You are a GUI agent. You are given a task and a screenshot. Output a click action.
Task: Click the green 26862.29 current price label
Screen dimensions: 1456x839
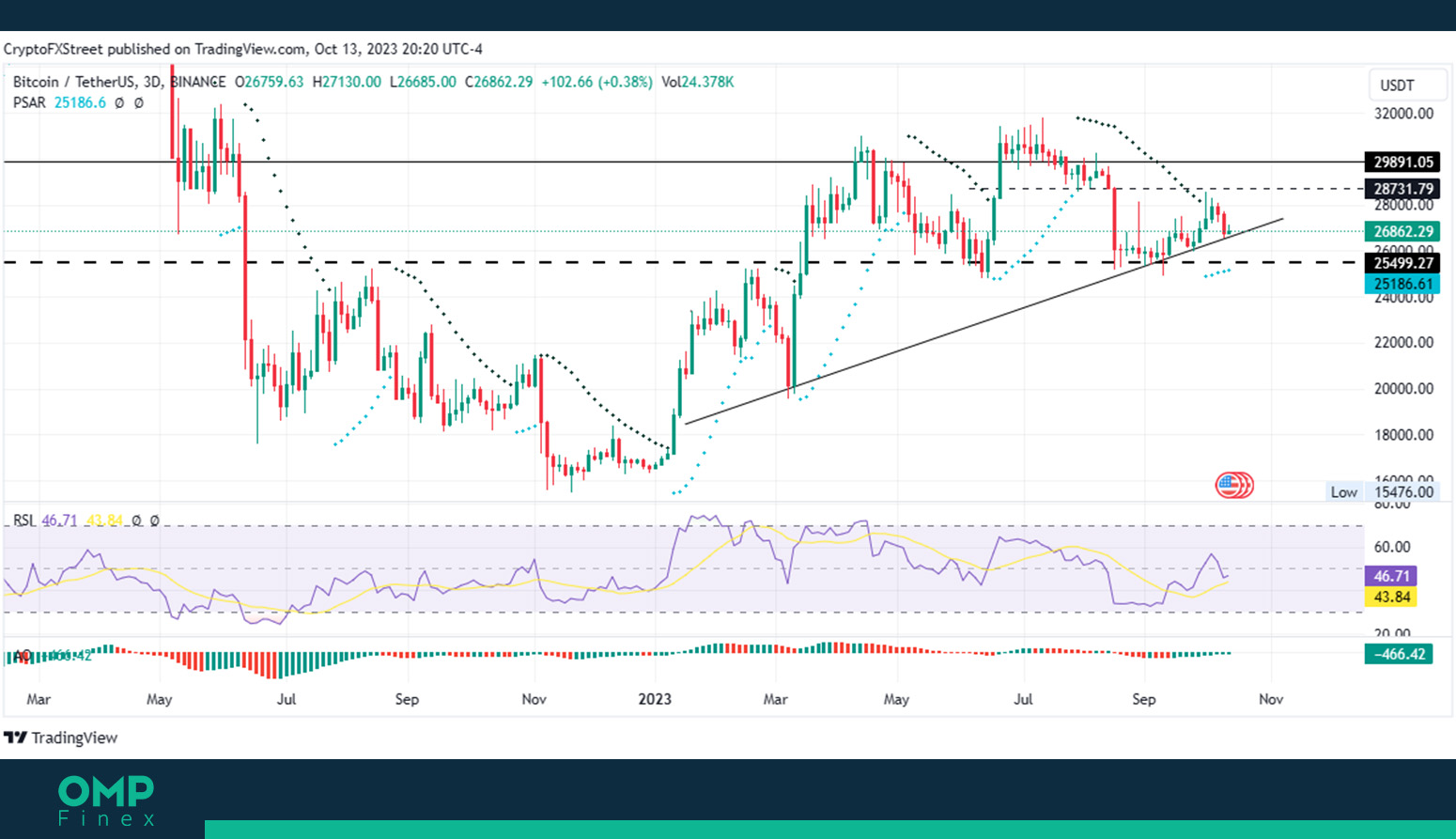point(1402,231)
